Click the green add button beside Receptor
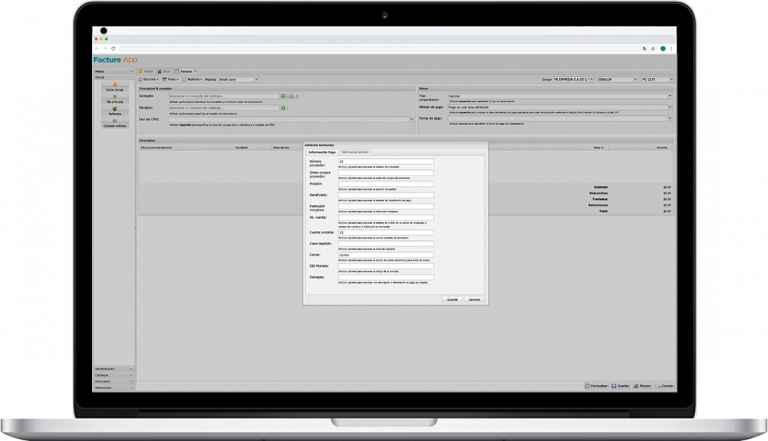 point(284,107)
